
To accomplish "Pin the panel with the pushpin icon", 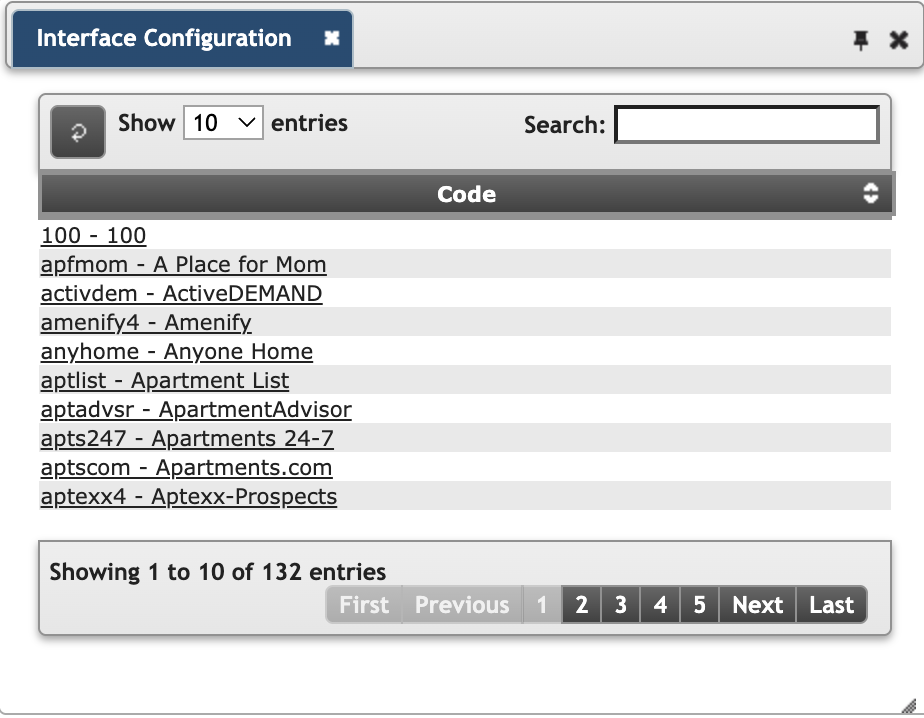I will [861, 40].
